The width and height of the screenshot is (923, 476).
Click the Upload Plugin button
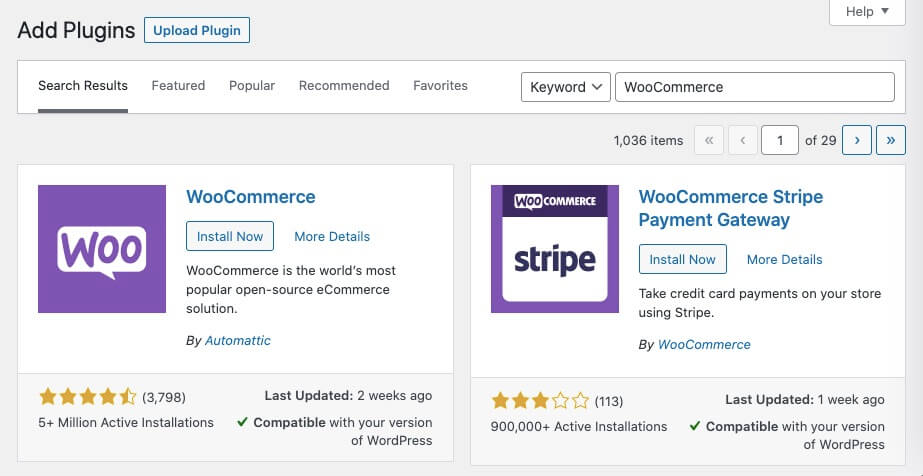[197, 31]
